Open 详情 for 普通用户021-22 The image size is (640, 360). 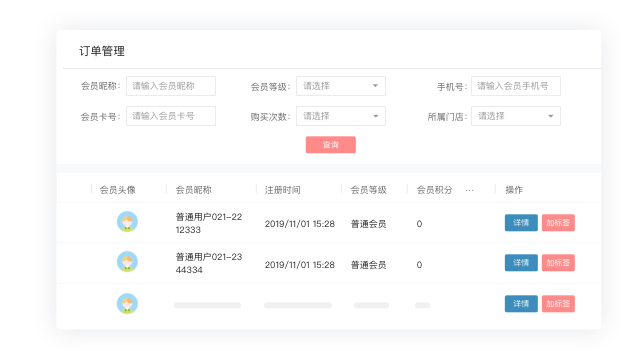coord(521,223)
